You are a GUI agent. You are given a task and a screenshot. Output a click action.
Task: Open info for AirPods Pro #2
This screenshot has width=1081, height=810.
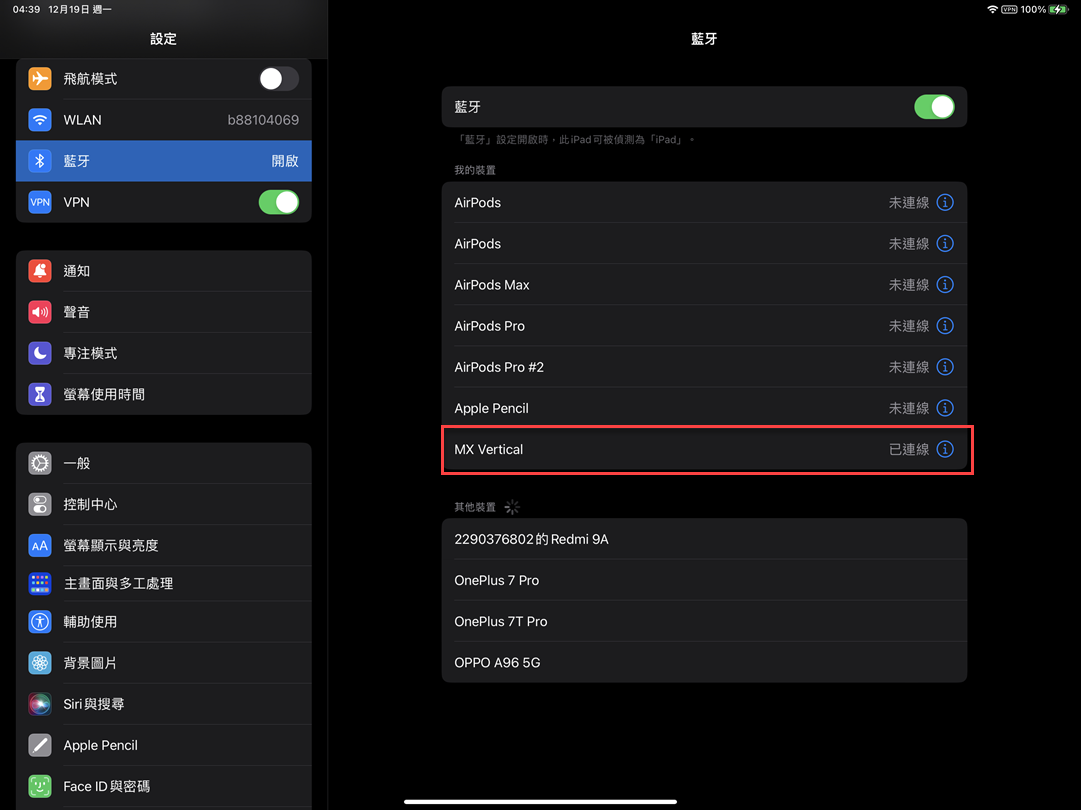pos(945,367)
